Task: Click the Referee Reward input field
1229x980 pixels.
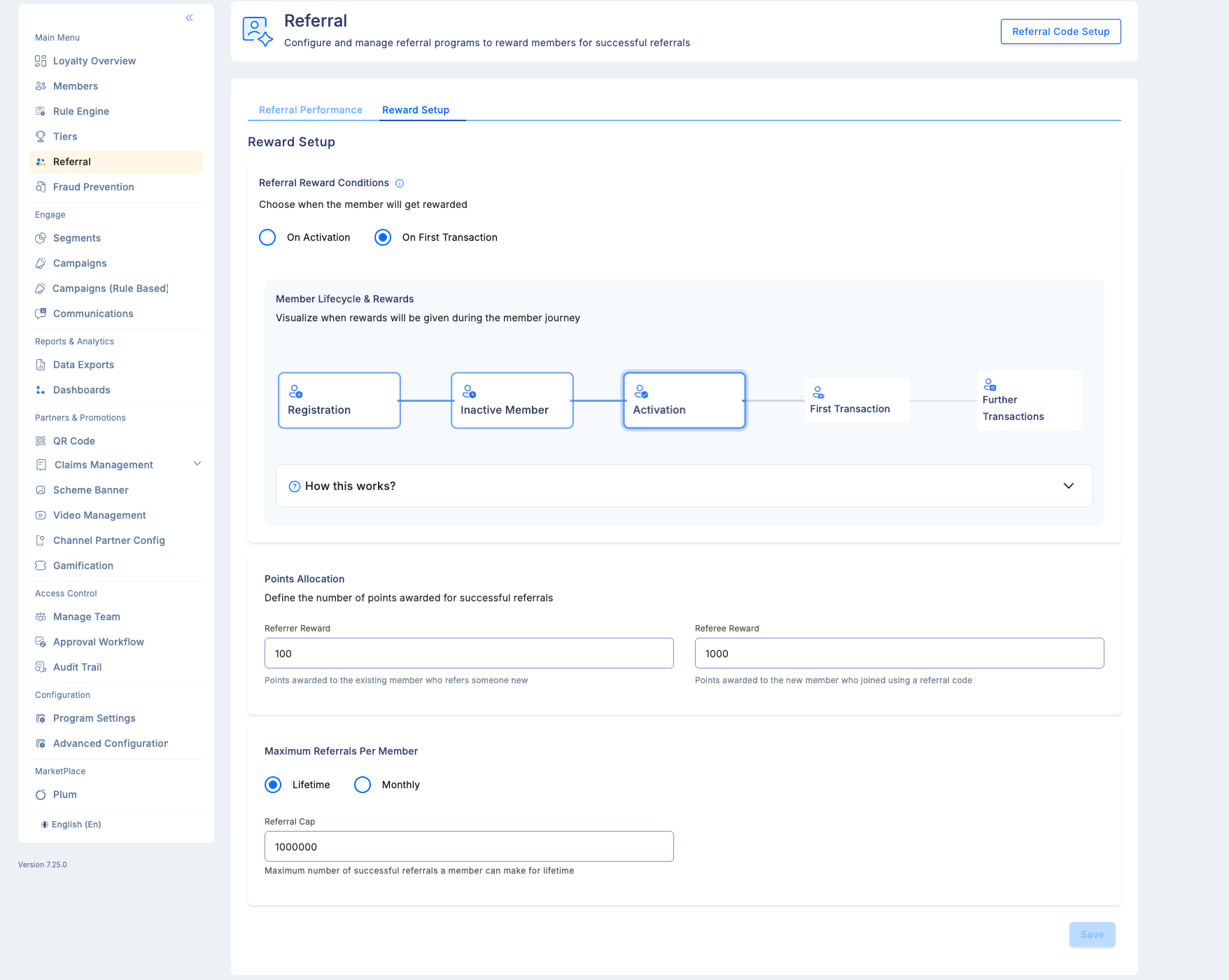Action: coord(899,653)
